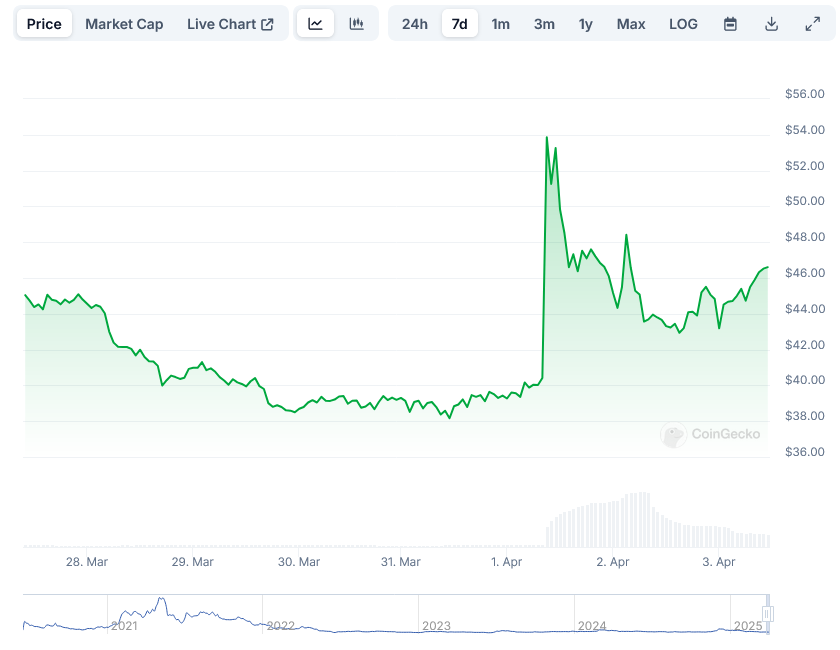The image size is (840, 650).
Task: Select the 1m timeframe
Action: (x=500, y=23)
